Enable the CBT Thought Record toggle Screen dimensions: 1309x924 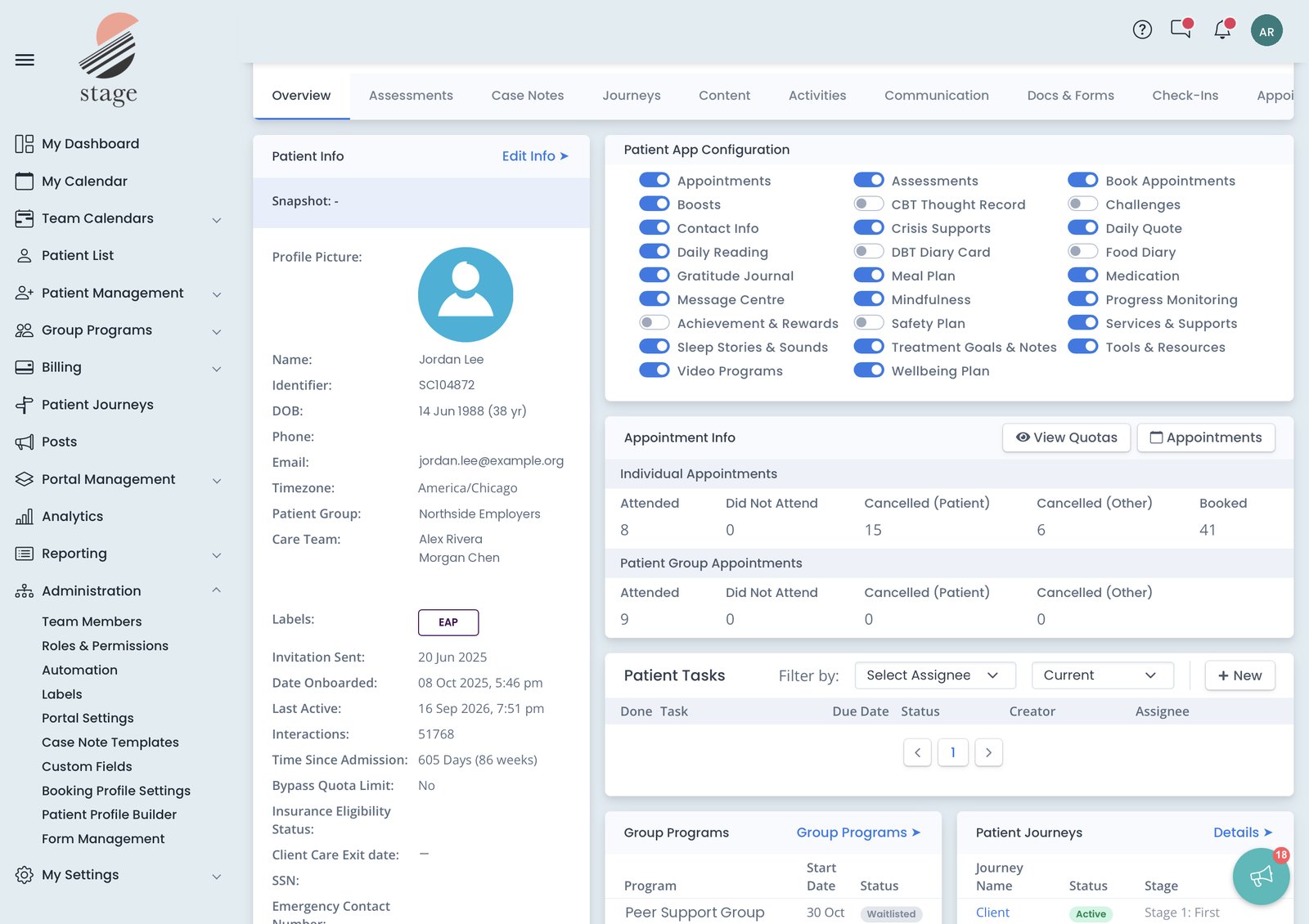pyautogui.click(x=869, y=204)
